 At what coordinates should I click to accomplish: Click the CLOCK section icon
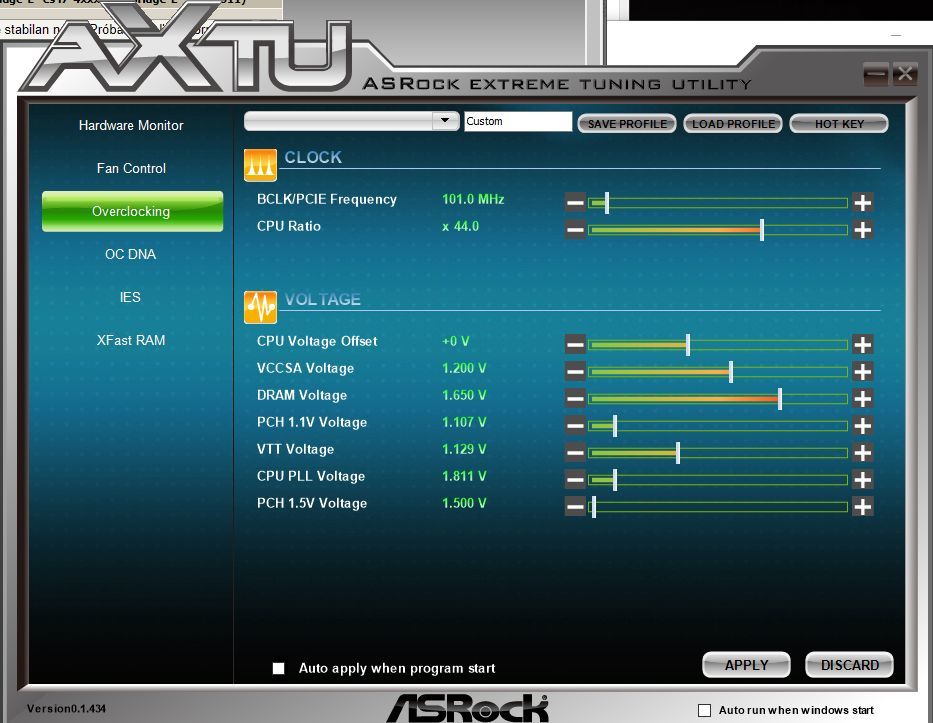260,165
